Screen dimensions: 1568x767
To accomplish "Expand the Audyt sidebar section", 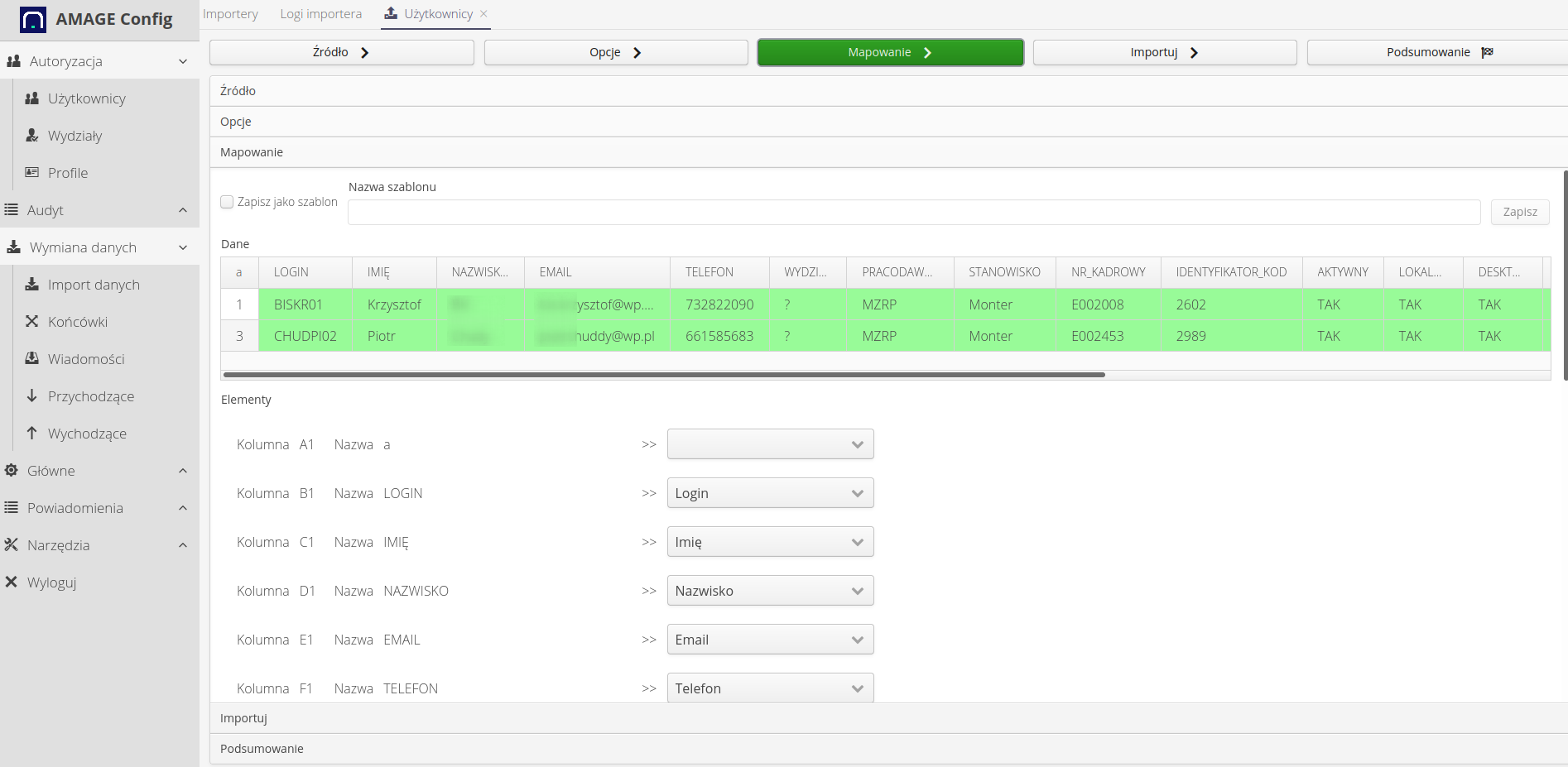I will pyautogui.click(x=183, y=210).
